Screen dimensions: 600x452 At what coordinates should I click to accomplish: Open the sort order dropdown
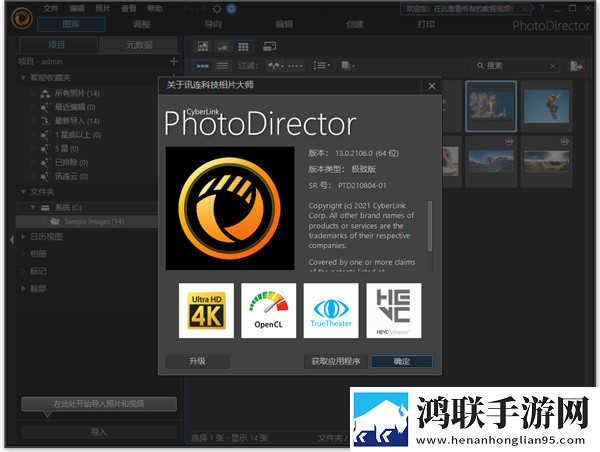pyautogui.click(x=322, y=66)
